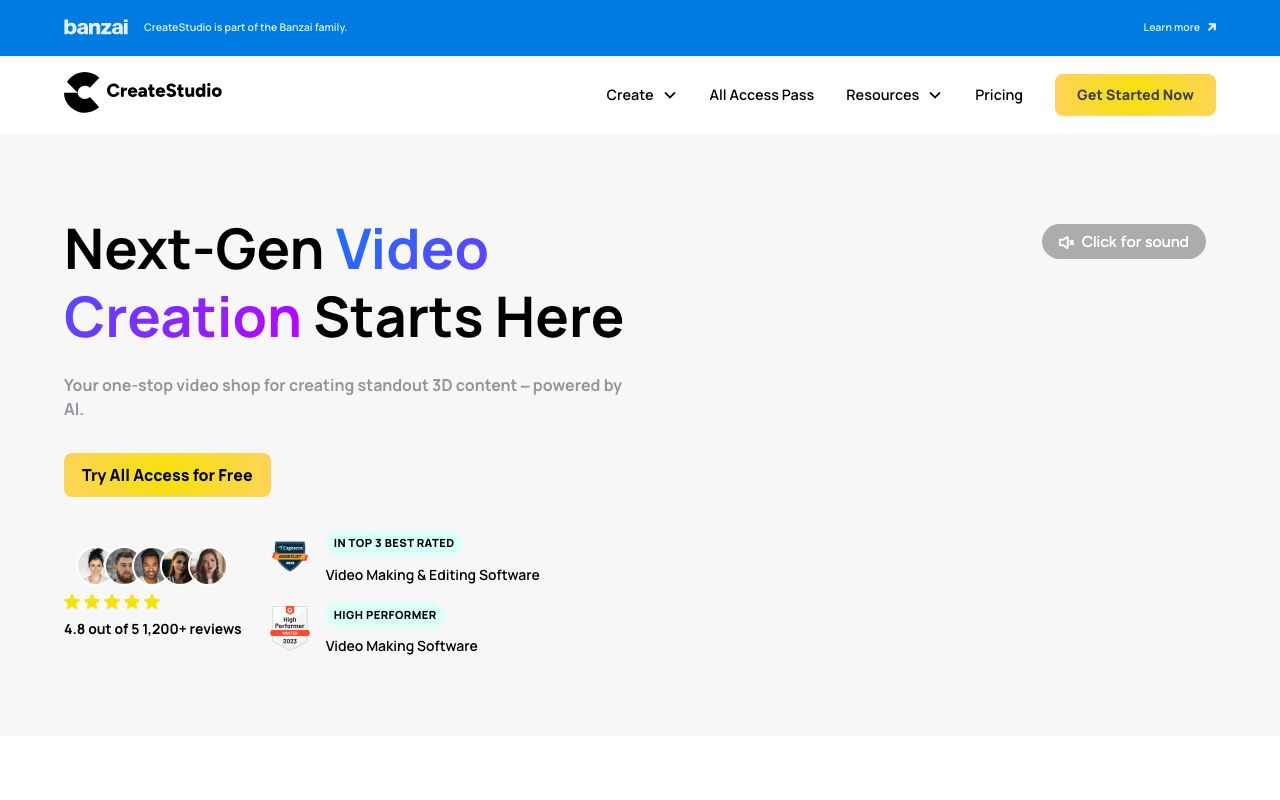Open the All Access Pass page
The width and height of the screenshot is (1280, 800).
[762, 95]
